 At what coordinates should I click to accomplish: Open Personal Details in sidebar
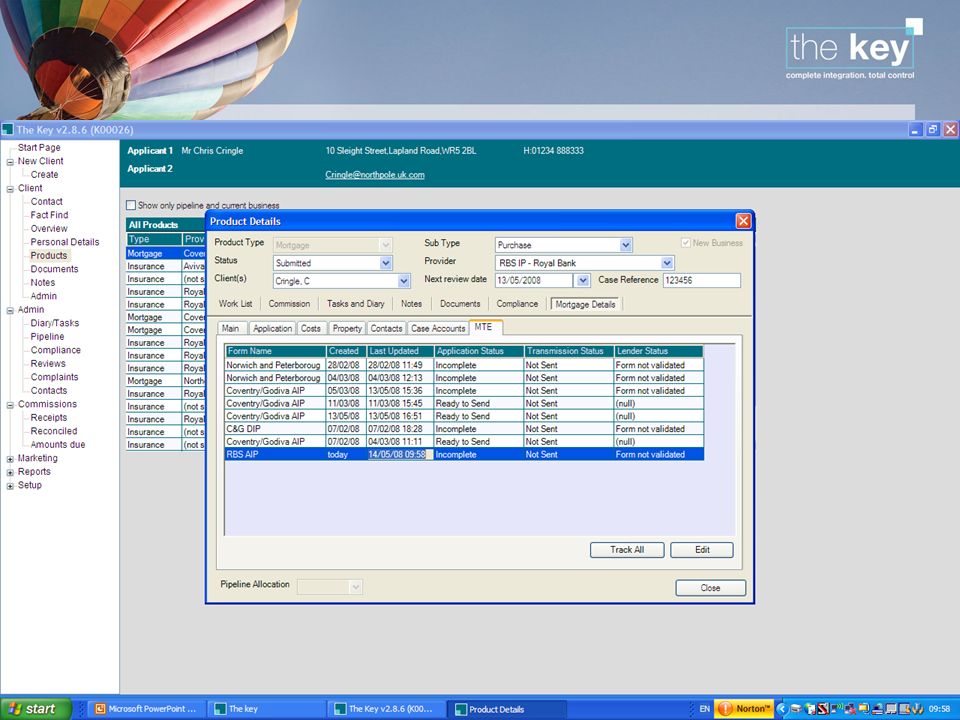(x=65, y=242)
